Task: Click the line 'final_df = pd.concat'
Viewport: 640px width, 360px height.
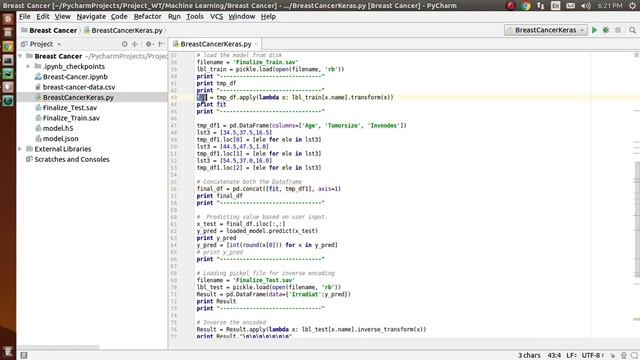Action: 269,189
